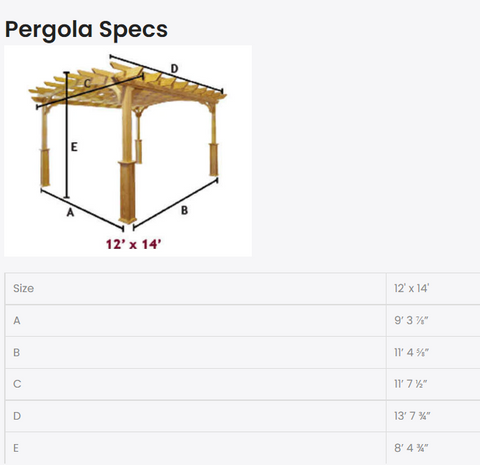The width and height of the screenshot is (480, 465).
Task: Click row D label in the specs table
Action: coord(17,416)
